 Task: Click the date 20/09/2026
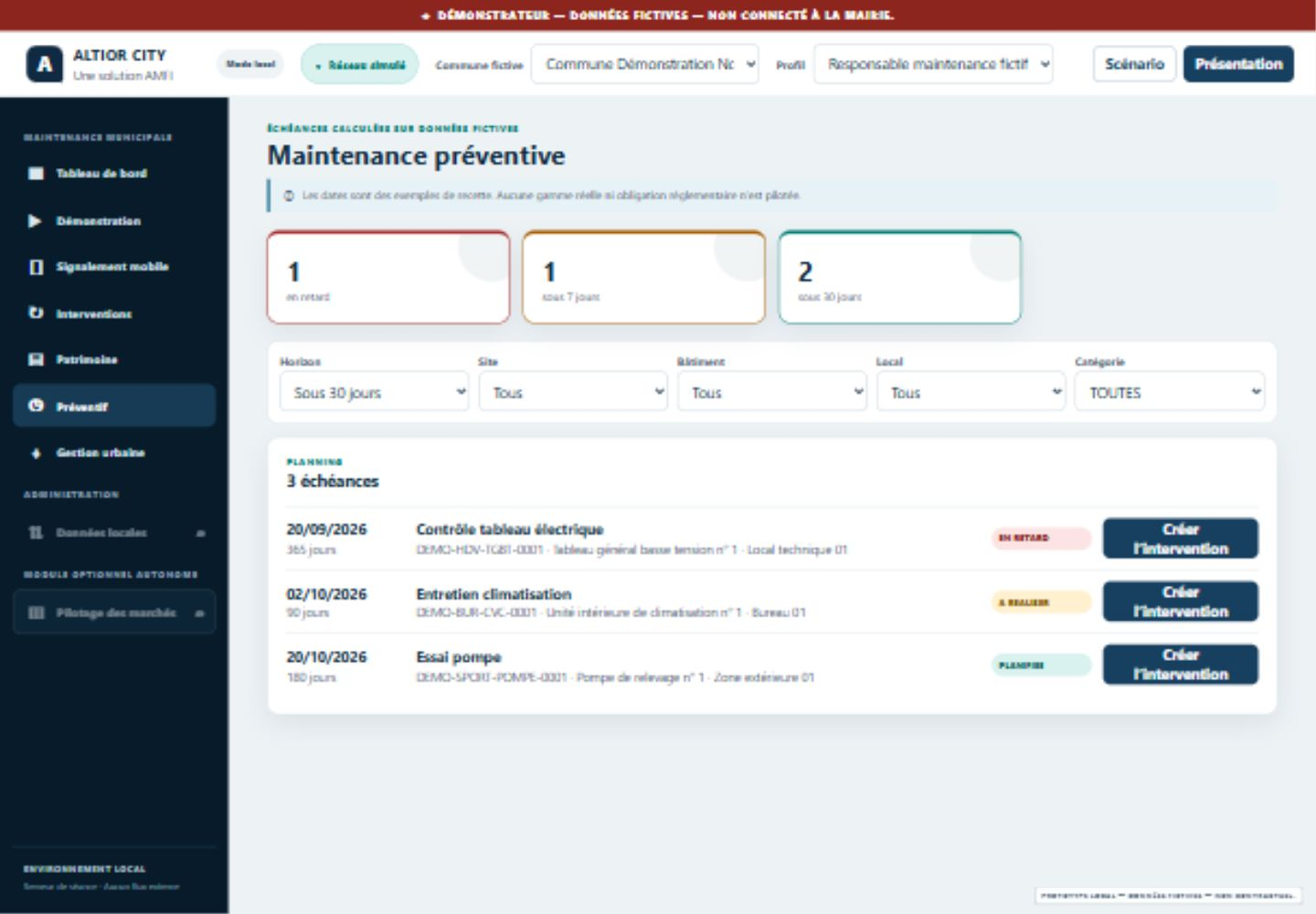coord(326,529)
